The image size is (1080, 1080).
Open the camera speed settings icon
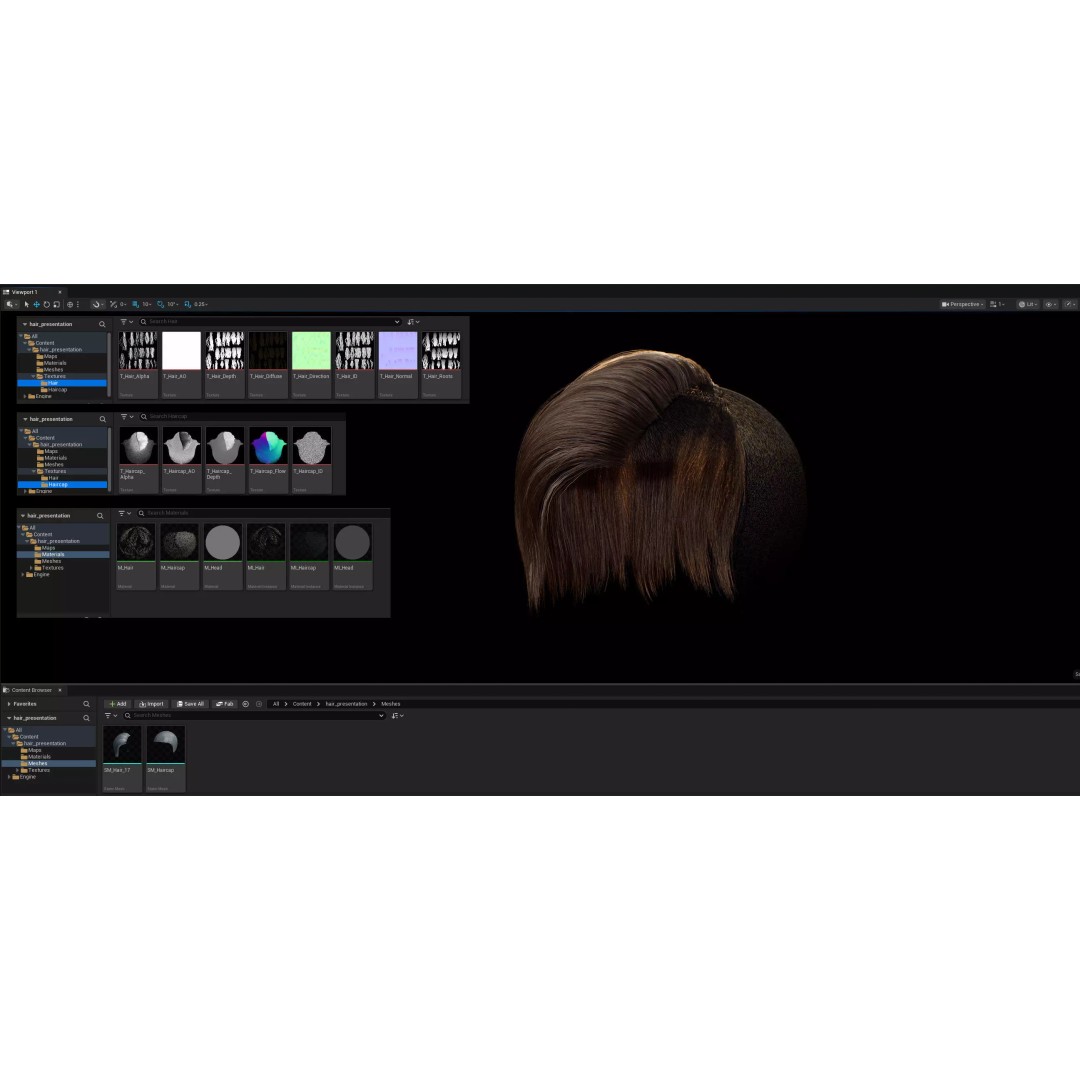tap(1070, 304)
